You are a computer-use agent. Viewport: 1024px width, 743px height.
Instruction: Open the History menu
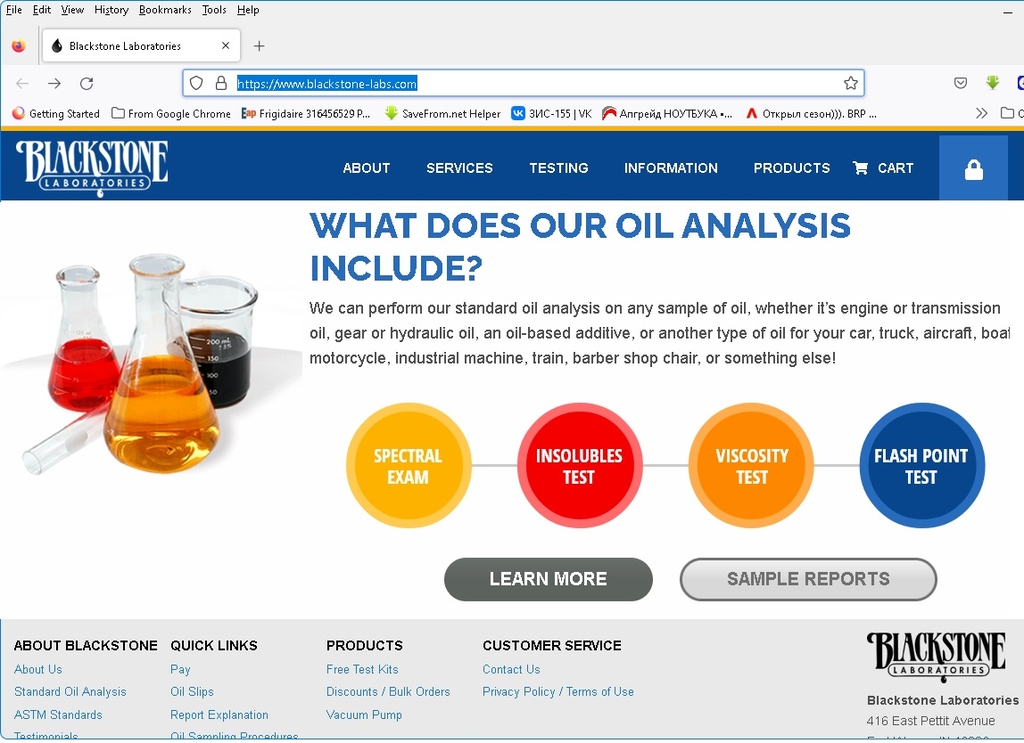(x=111, y=10)
